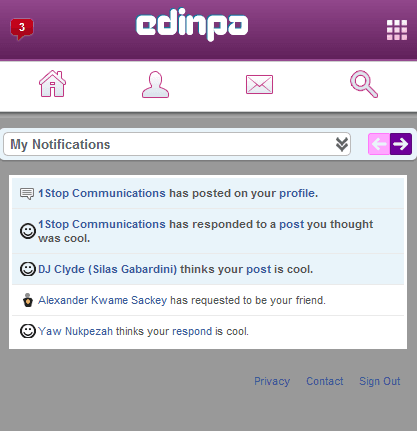
Task: Click the edinpa logo
Action: tap(192, 25)
